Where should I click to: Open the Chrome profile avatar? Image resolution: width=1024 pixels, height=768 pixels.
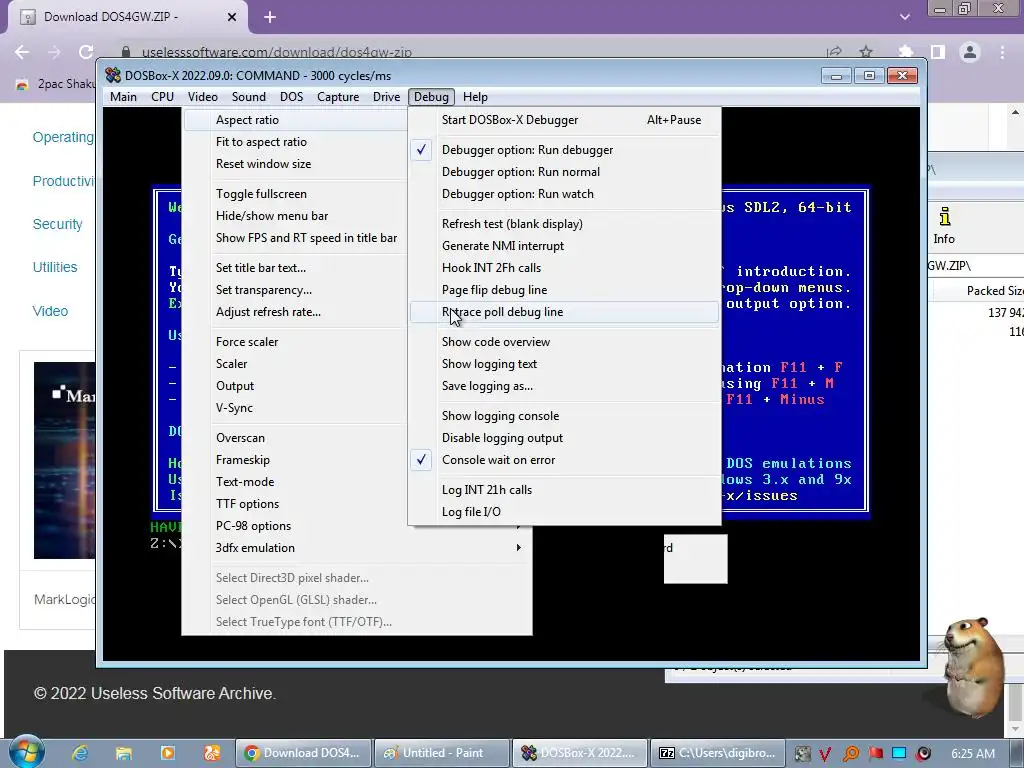tap(970, 52)
